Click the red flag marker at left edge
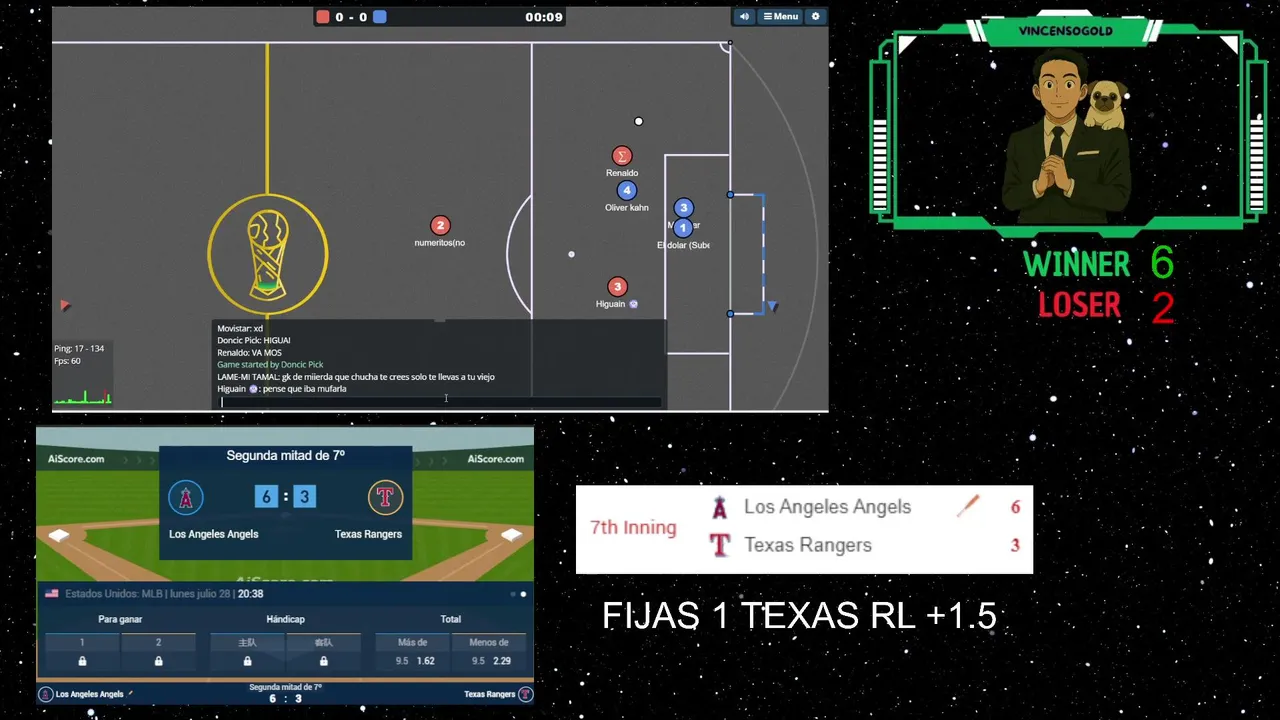The image size is (1280, 720). [65, 305]
